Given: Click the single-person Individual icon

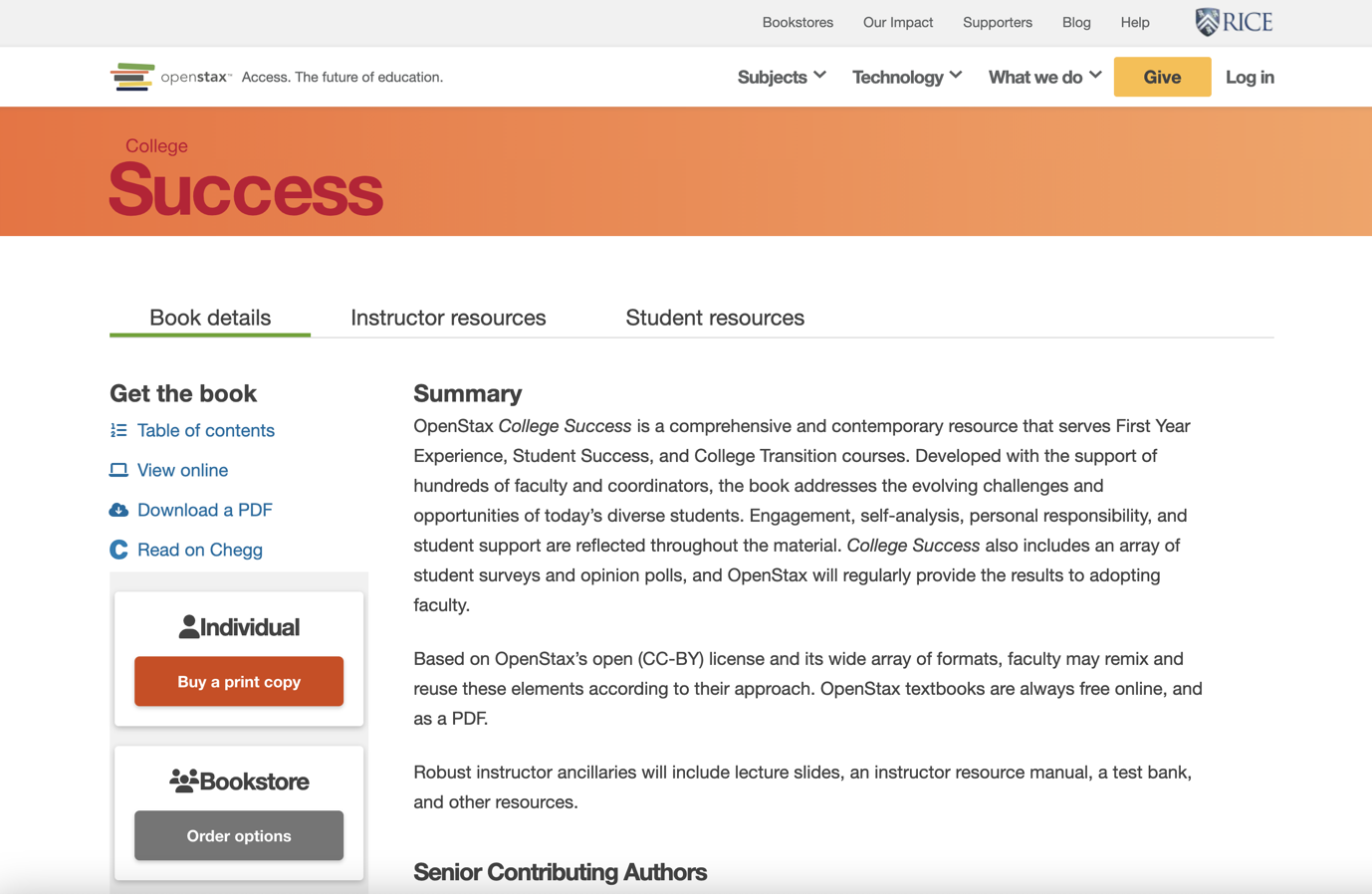Looking at the screenshot, I should coord(188,625).
